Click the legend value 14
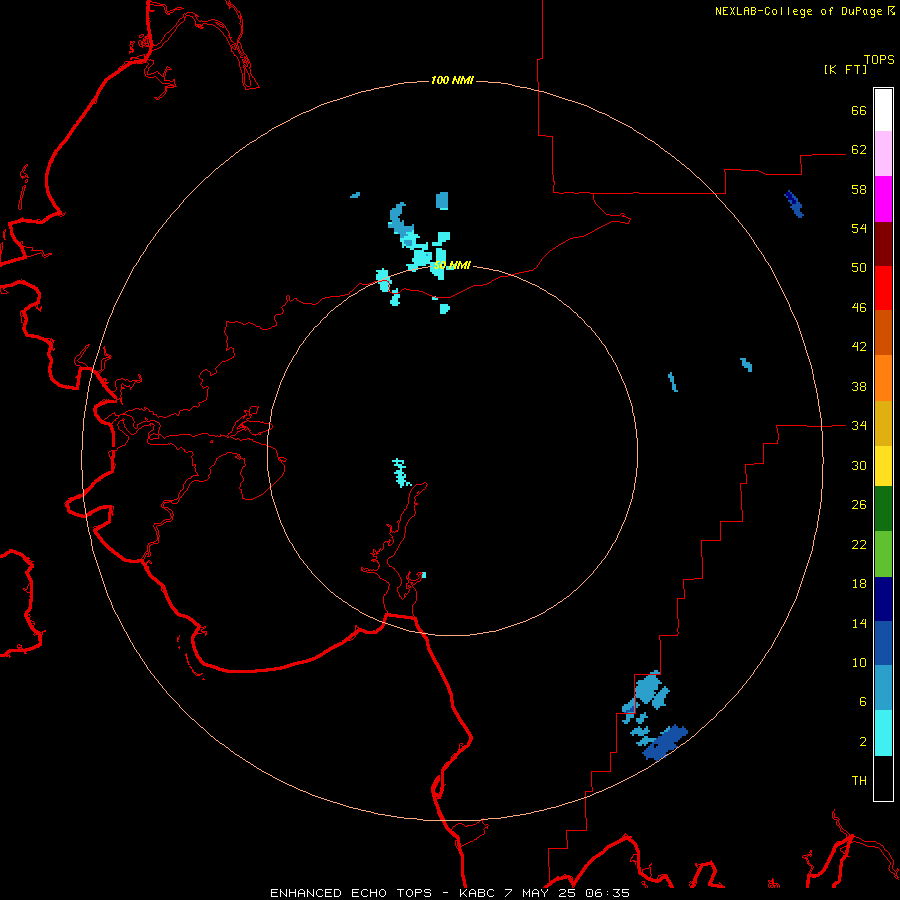The height and width of the screenshot is (900, 900). coord(859,623)
